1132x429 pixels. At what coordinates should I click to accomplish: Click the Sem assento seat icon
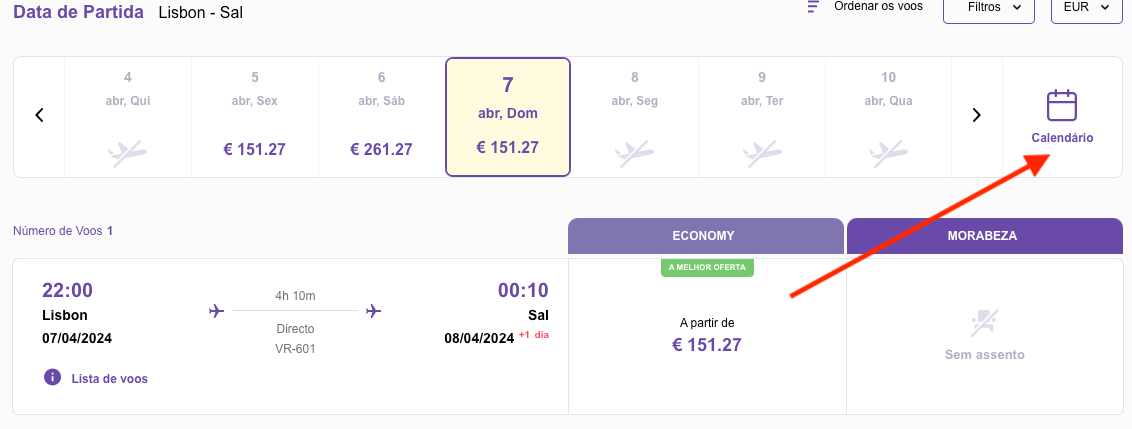pyautogui.click(x=984, y=324)
